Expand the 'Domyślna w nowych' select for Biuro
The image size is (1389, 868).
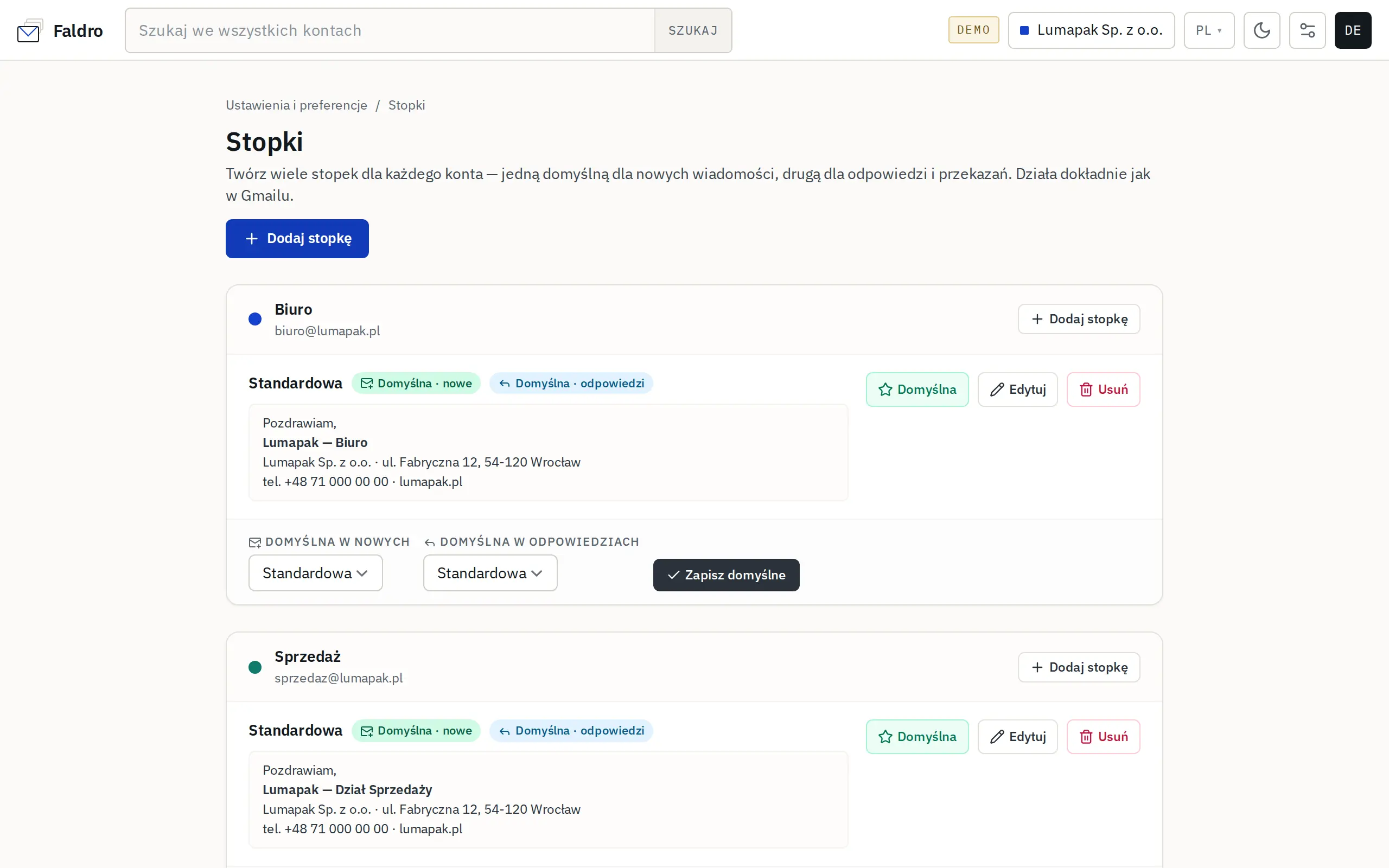pyautogui.click(x=316, y=573)
